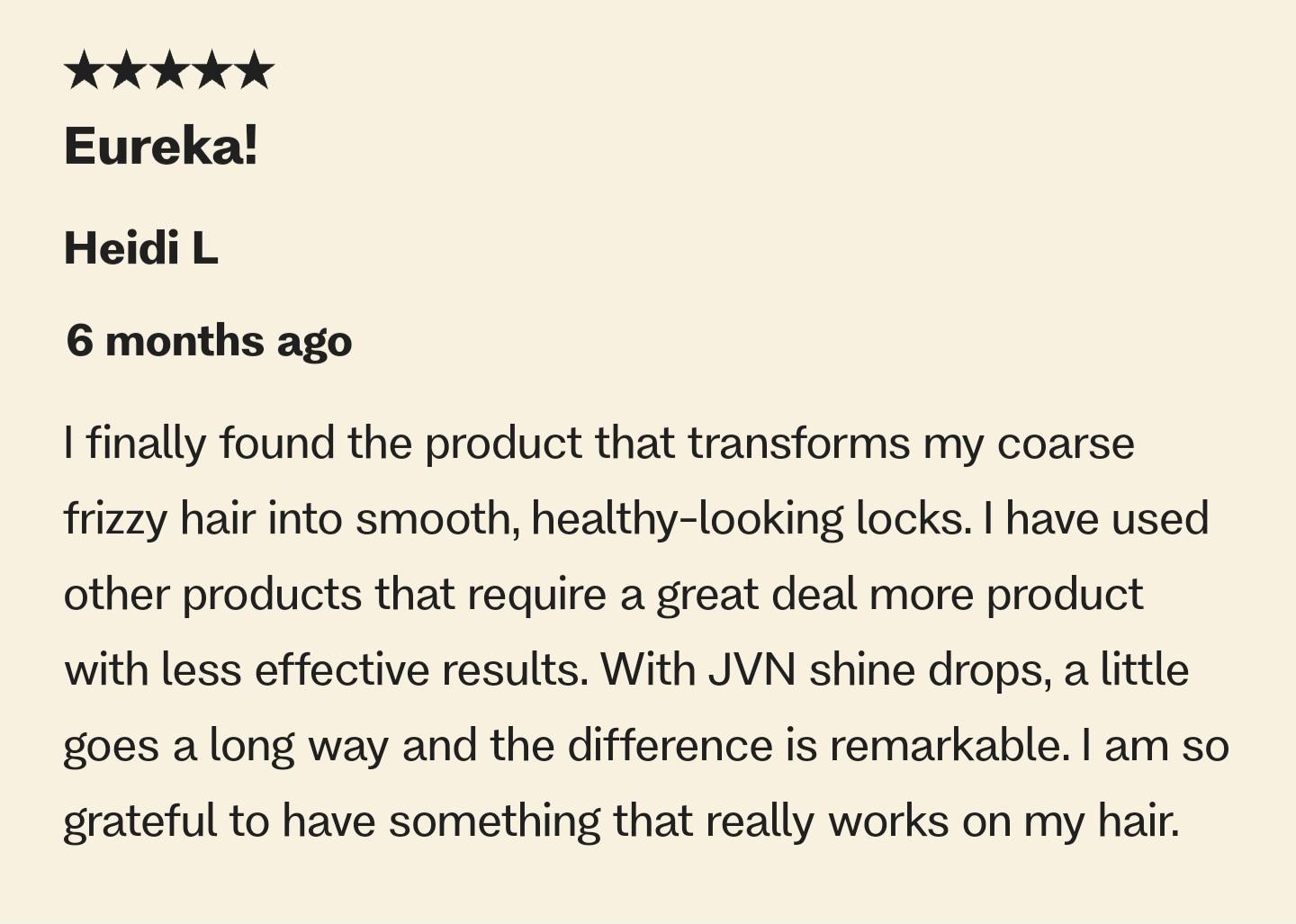This screenshot has height=924, width=1296.
Task: Click the review title "Eureka!"
Action: 161,145
